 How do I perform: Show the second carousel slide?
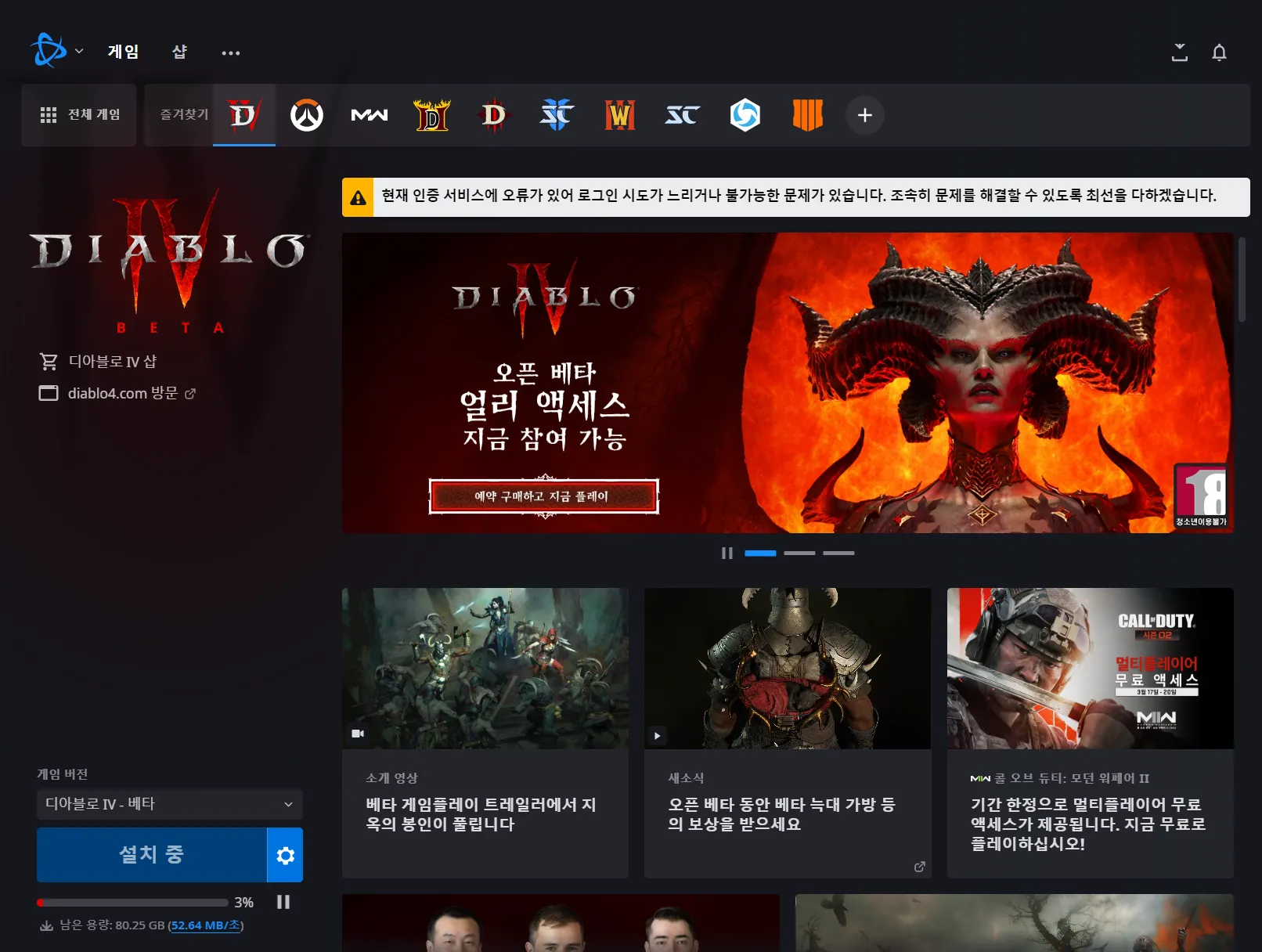pos(799,554)
